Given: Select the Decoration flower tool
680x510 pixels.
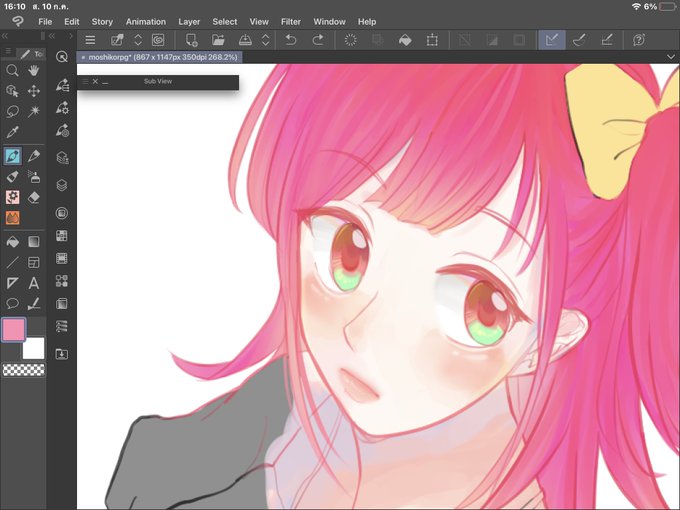Looking at the screenshot, I should (13, 197).
